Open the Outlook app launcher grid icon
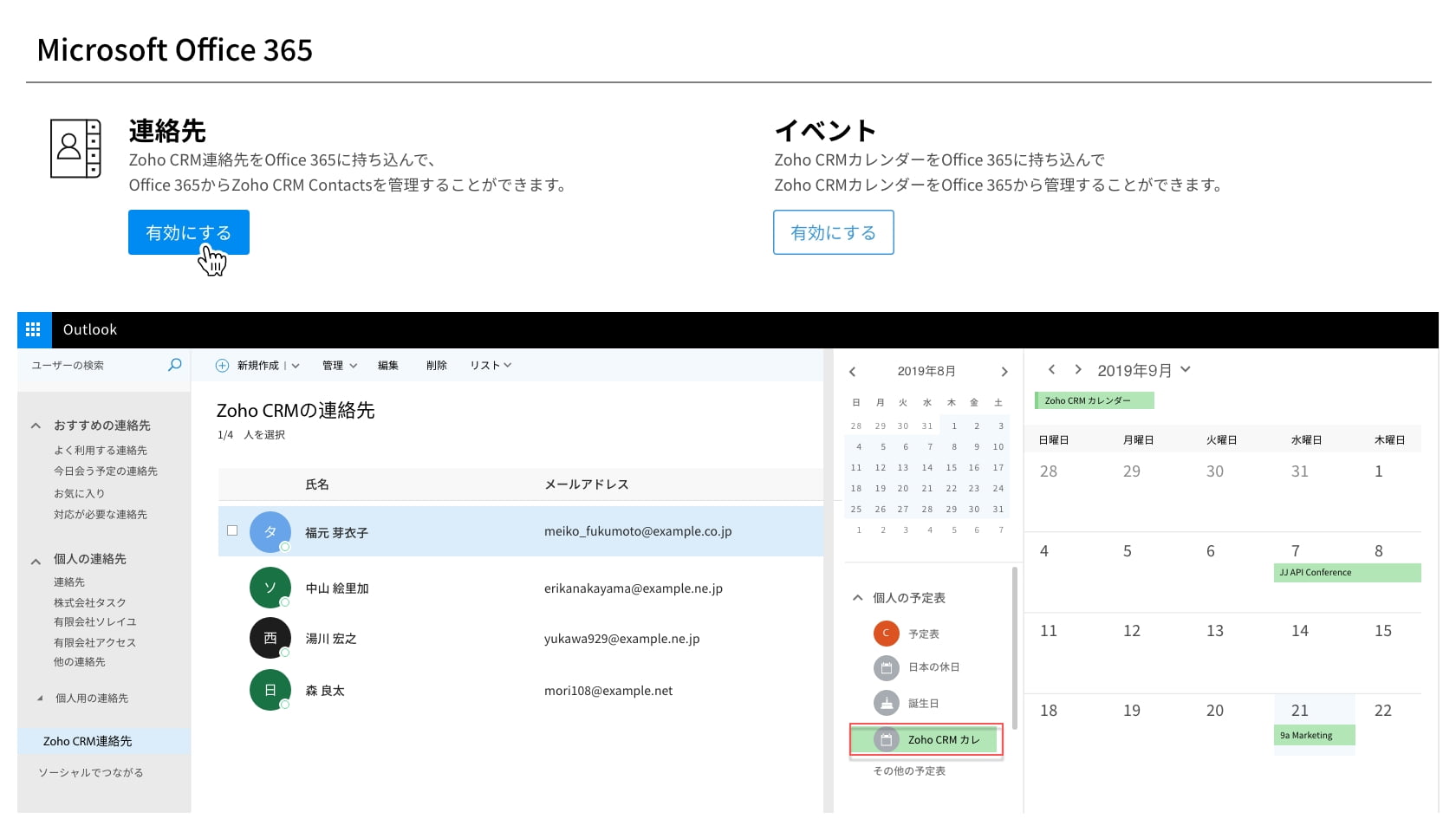The image size is (1456, 832). [x=34, y=329]
